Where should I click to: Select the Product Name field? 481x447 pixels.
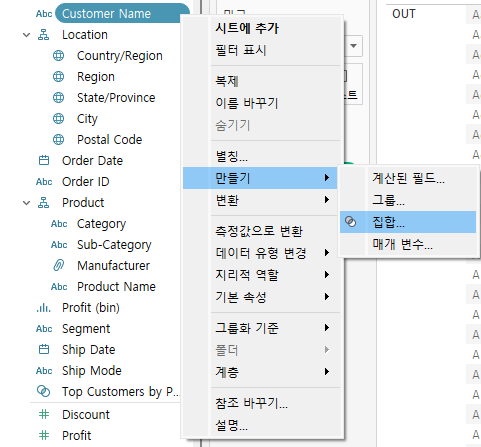point(116,287)
